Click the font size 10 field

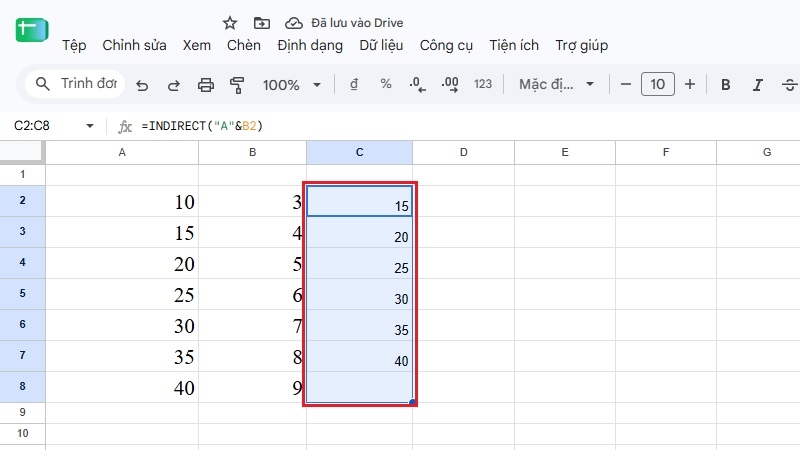click(658, 84)
